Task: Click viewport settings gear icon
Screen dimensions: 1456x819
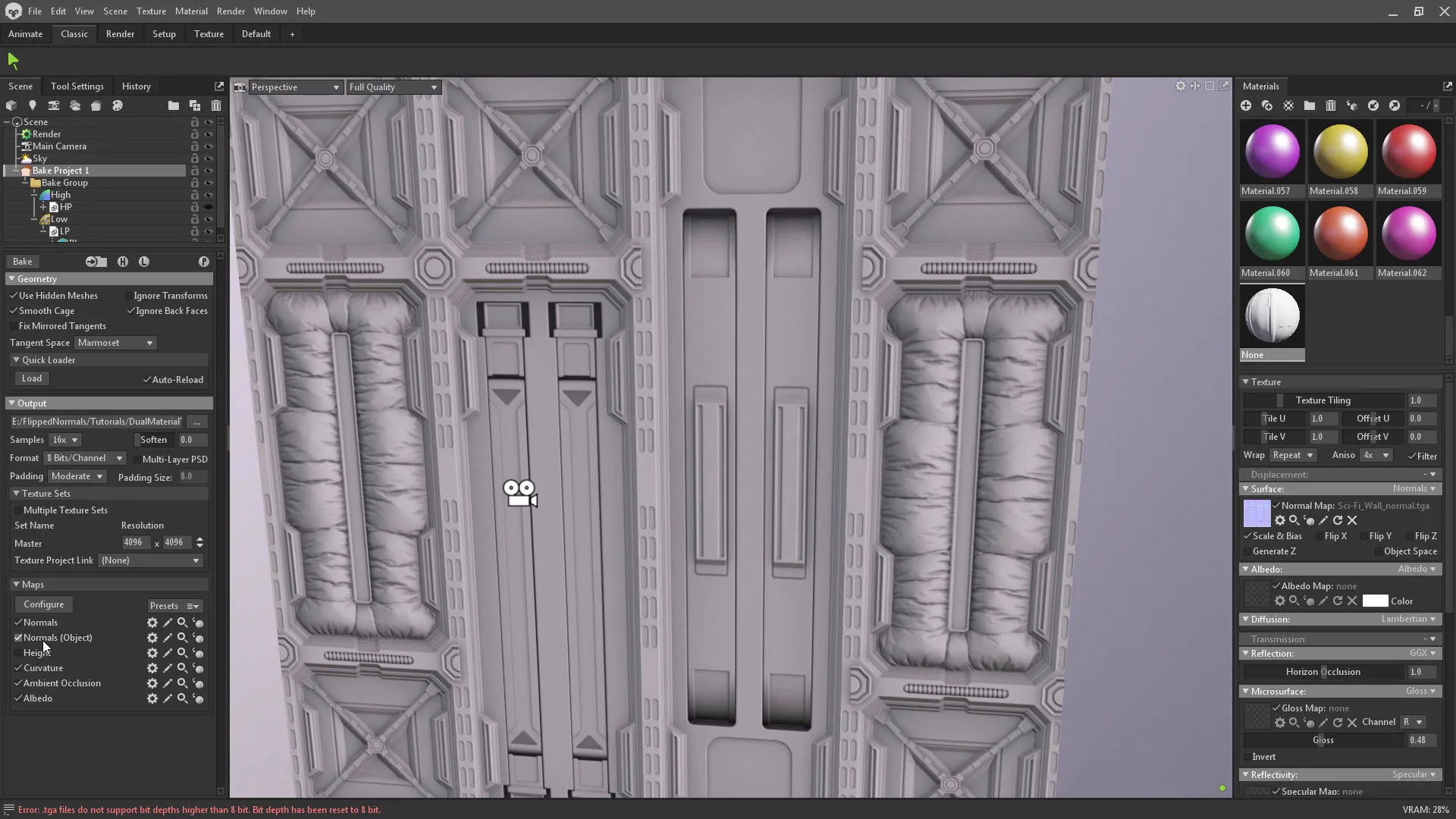Action: pyautogui.click(x=1181, y=86)
